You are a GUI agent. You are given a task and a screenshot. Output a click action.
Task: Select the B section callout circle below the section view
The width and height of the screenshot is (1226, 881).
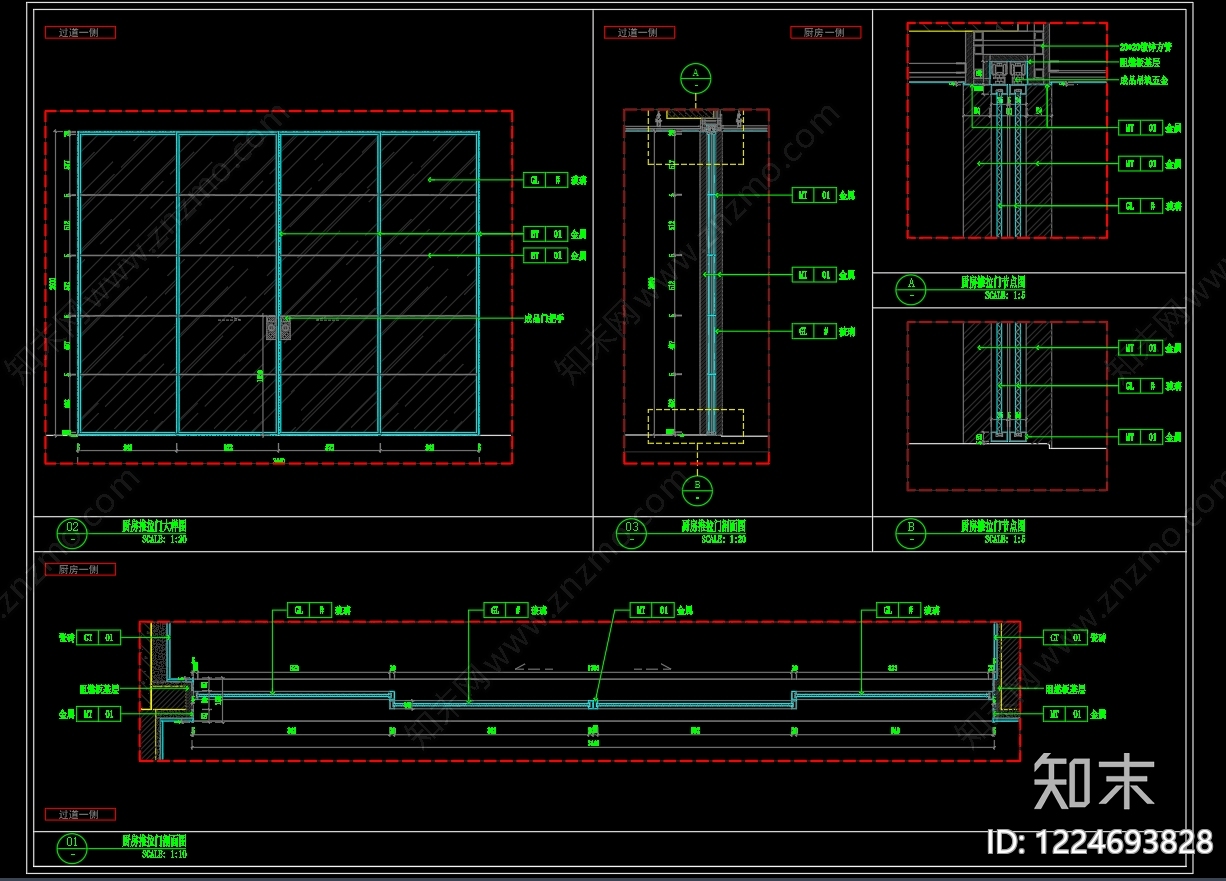(696, 490)
